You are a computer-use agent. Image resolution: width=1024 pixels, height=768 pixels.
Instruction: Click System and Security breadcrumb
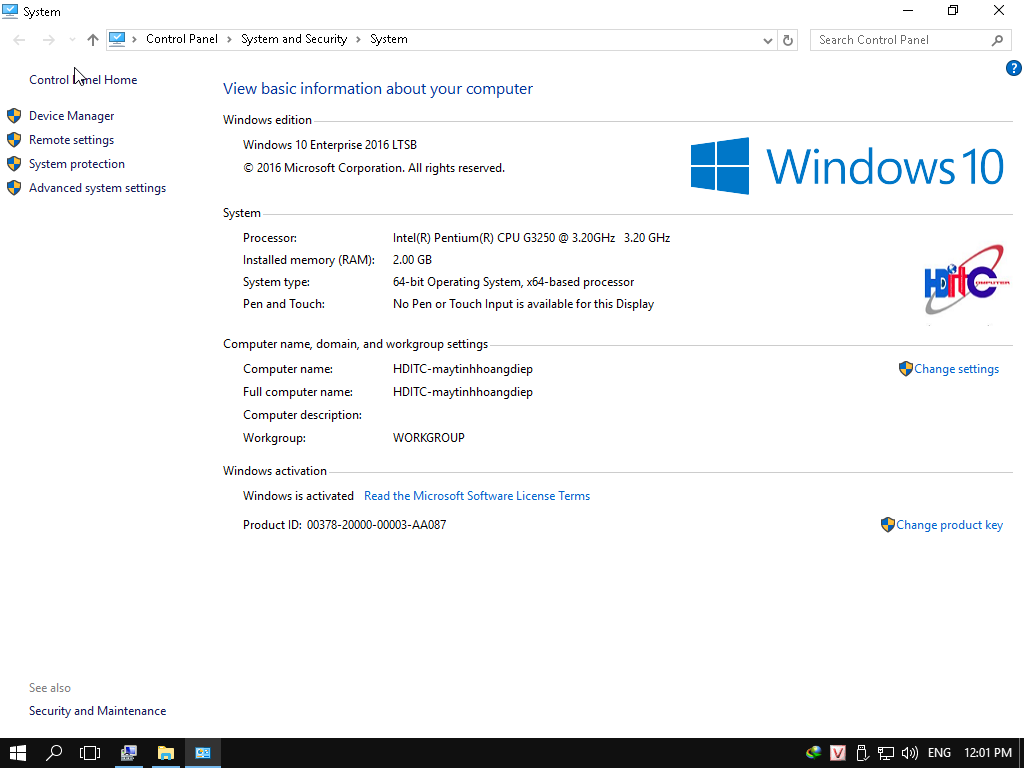(x=294, y=39)
